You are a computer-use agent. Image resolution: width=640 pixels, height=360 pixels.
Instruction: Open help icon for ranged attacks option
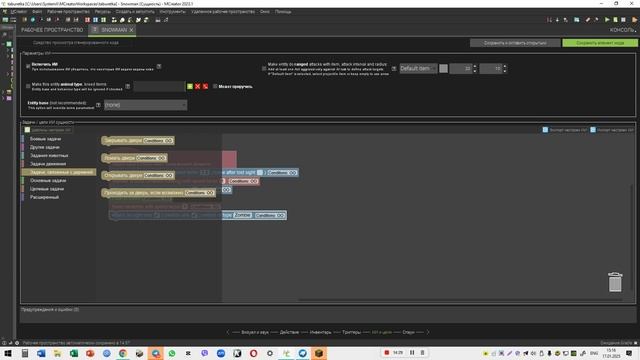(x=394, y=69)
